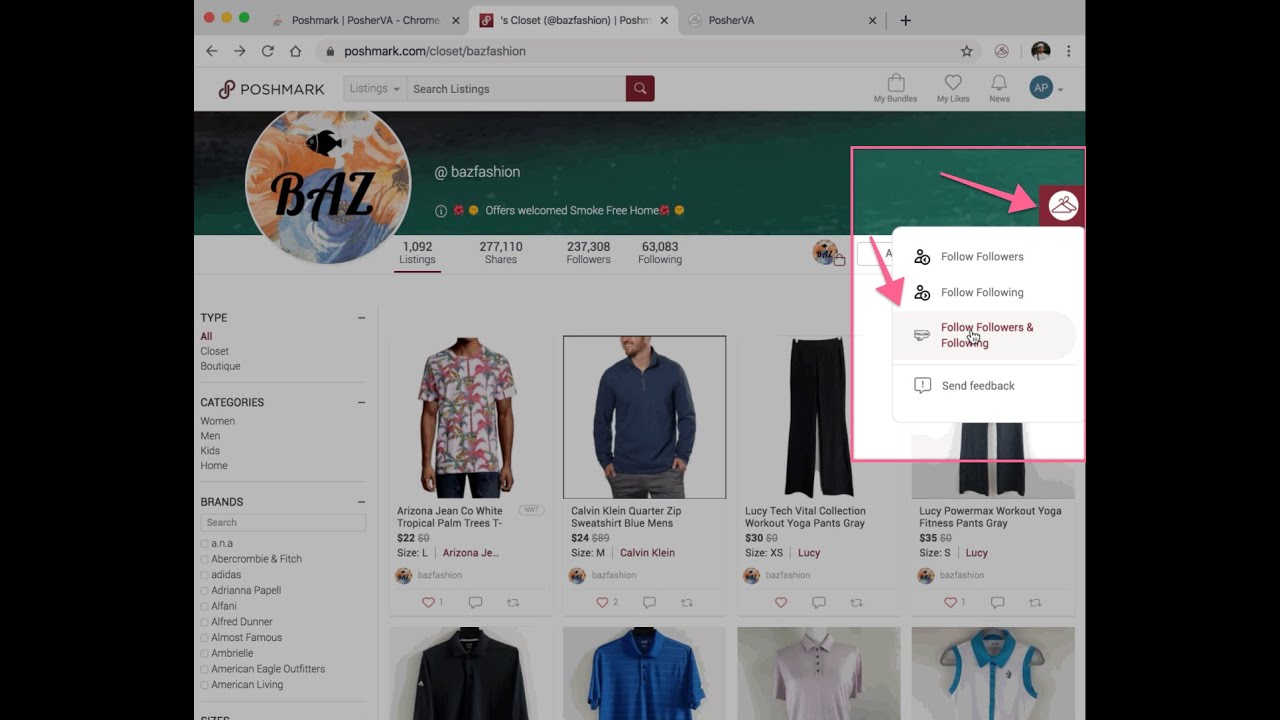The image size is (1280, 720).
Task: Select the Boutique type filter
Action: pos(220,366)
